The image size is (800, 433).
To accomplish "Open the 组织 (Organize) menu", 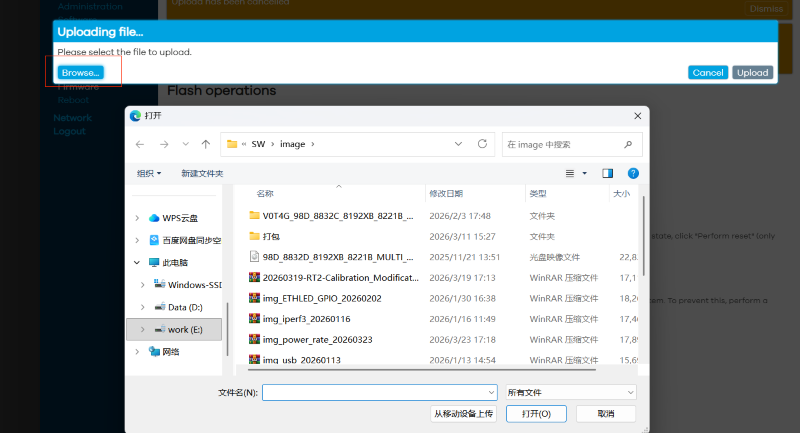I will pyautogui.click(x=149, y=173).
